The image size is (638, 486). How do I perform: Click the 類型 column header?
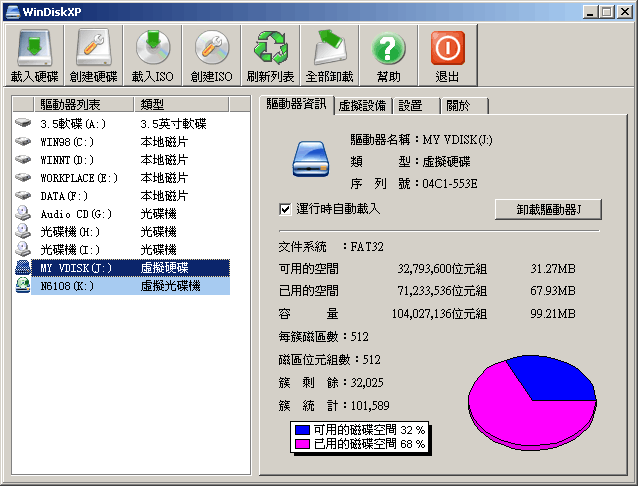point(182,105)
